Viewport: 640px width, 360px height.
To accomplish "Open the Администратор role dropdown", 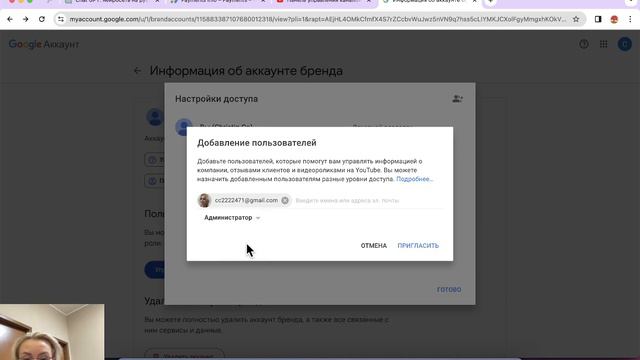I will (x=232, y=218).
